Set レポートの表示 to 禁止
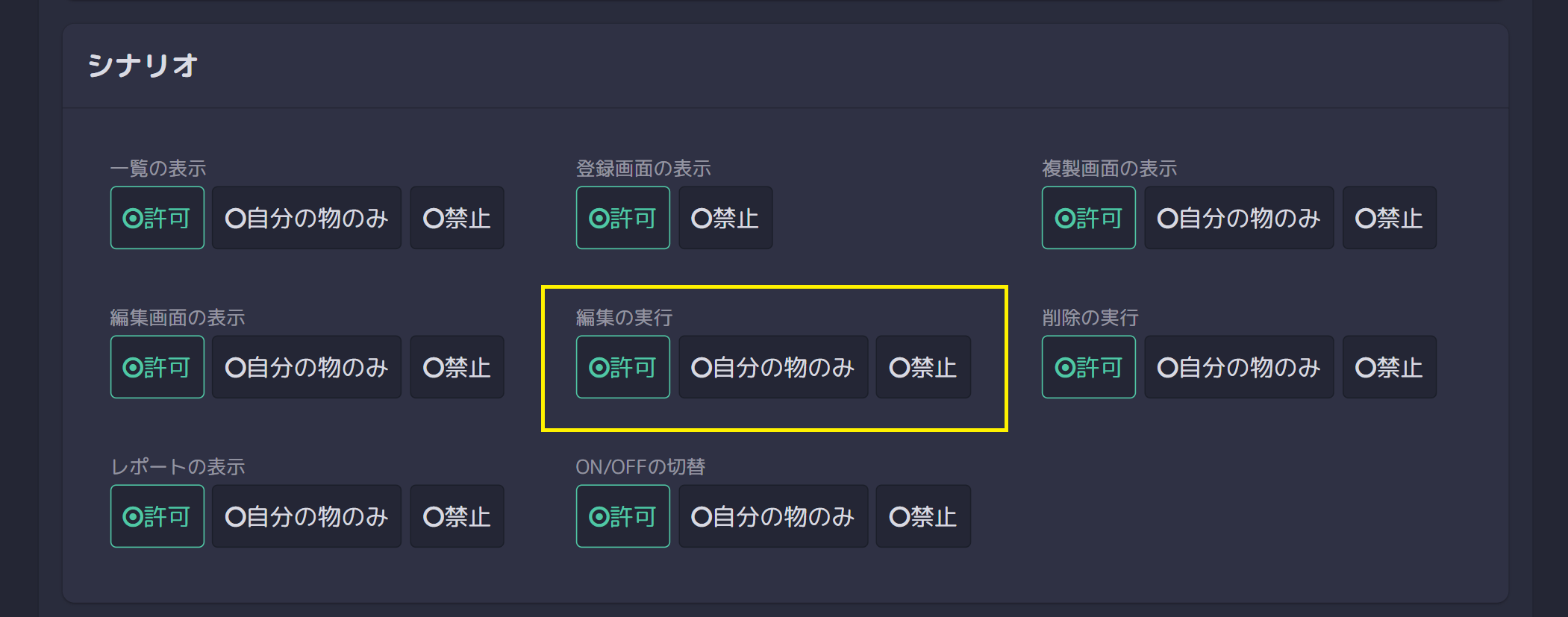 [457, 516]
